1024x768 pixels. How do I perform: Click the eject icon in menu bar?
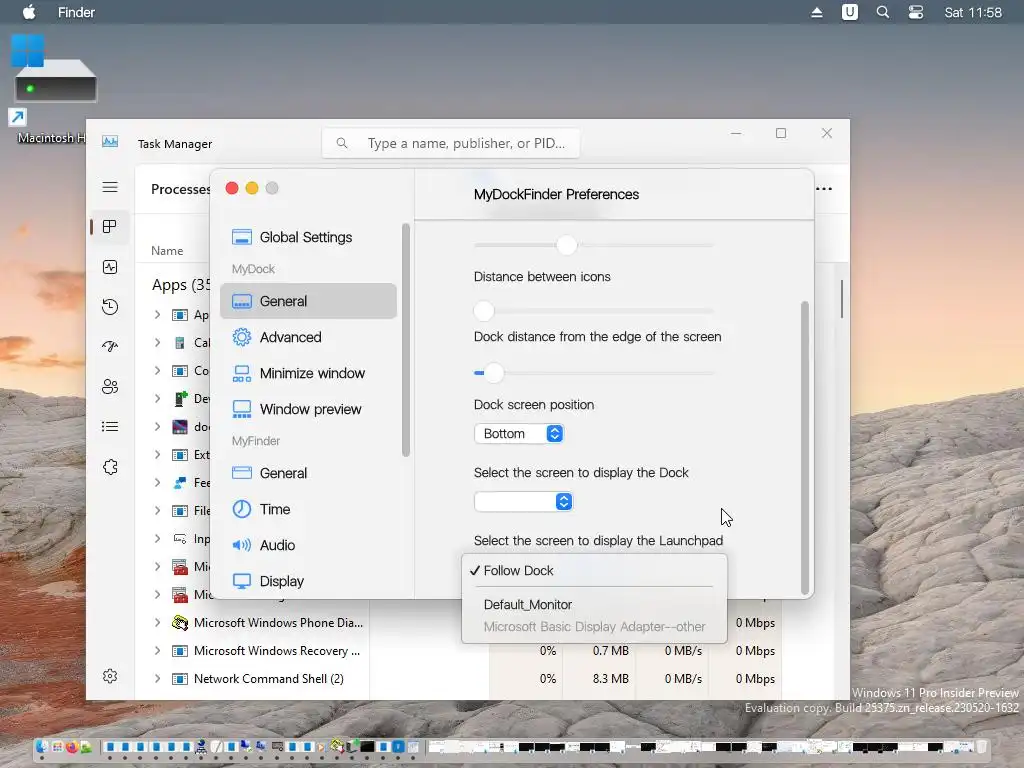816,12
